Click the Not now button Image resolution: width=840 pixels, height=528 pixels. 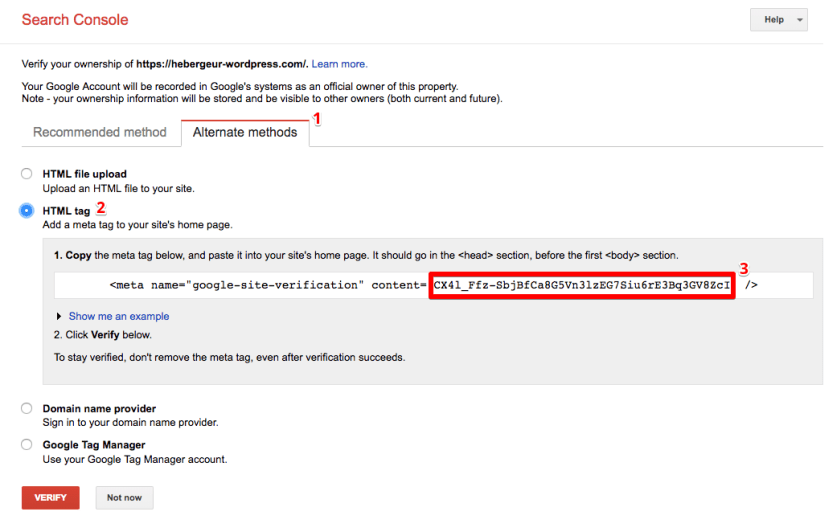coord(124,497)
